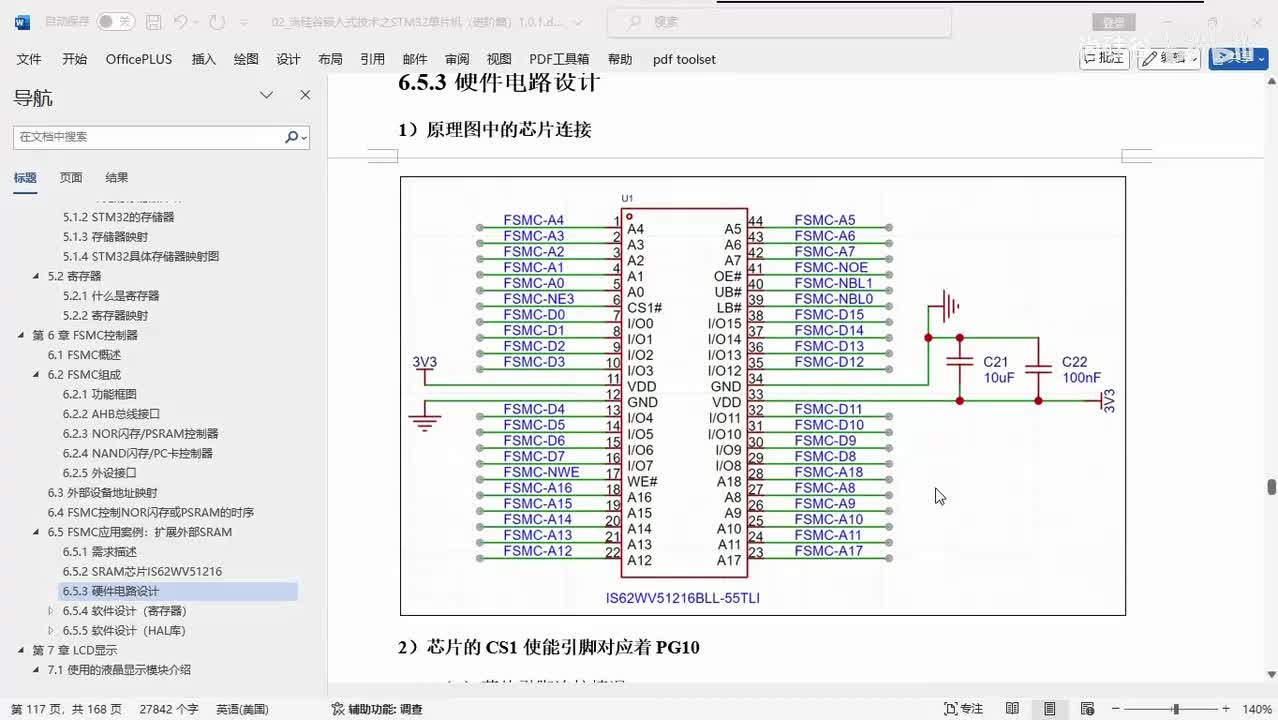Click the language 英语(美国) indicator
Viewport: 1278px width, 720px height.
point(242,709)
